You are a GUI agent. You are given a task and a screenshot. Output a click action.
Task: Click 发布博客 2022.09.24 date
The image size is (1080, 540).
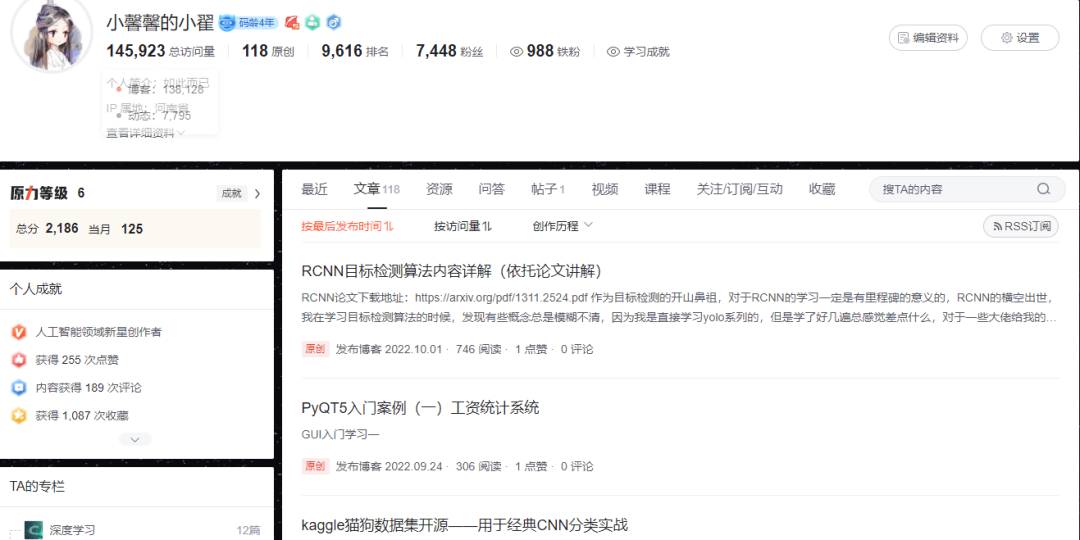coord(389,466)
